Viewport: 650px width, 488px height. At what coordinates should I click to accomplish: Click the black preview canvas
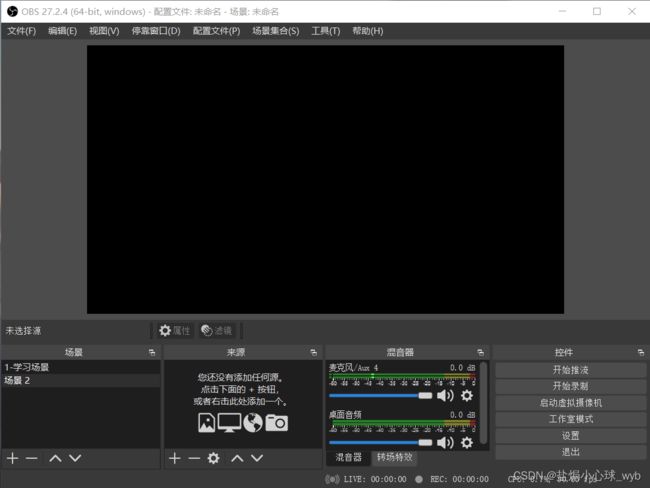tap(325, 180)
